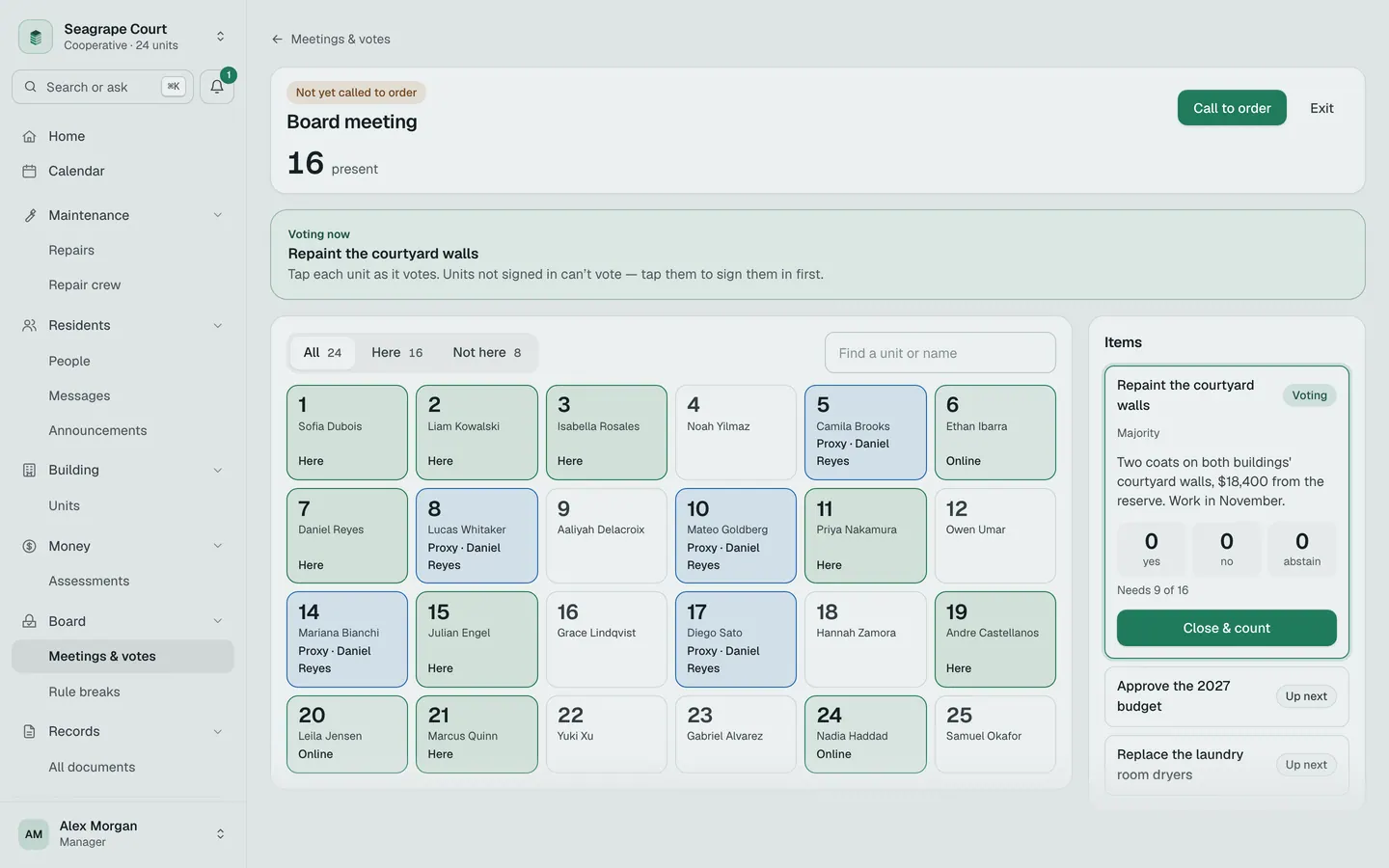
Task: Open Rule breaks in sidebar
Action: [x=85, y=692]
